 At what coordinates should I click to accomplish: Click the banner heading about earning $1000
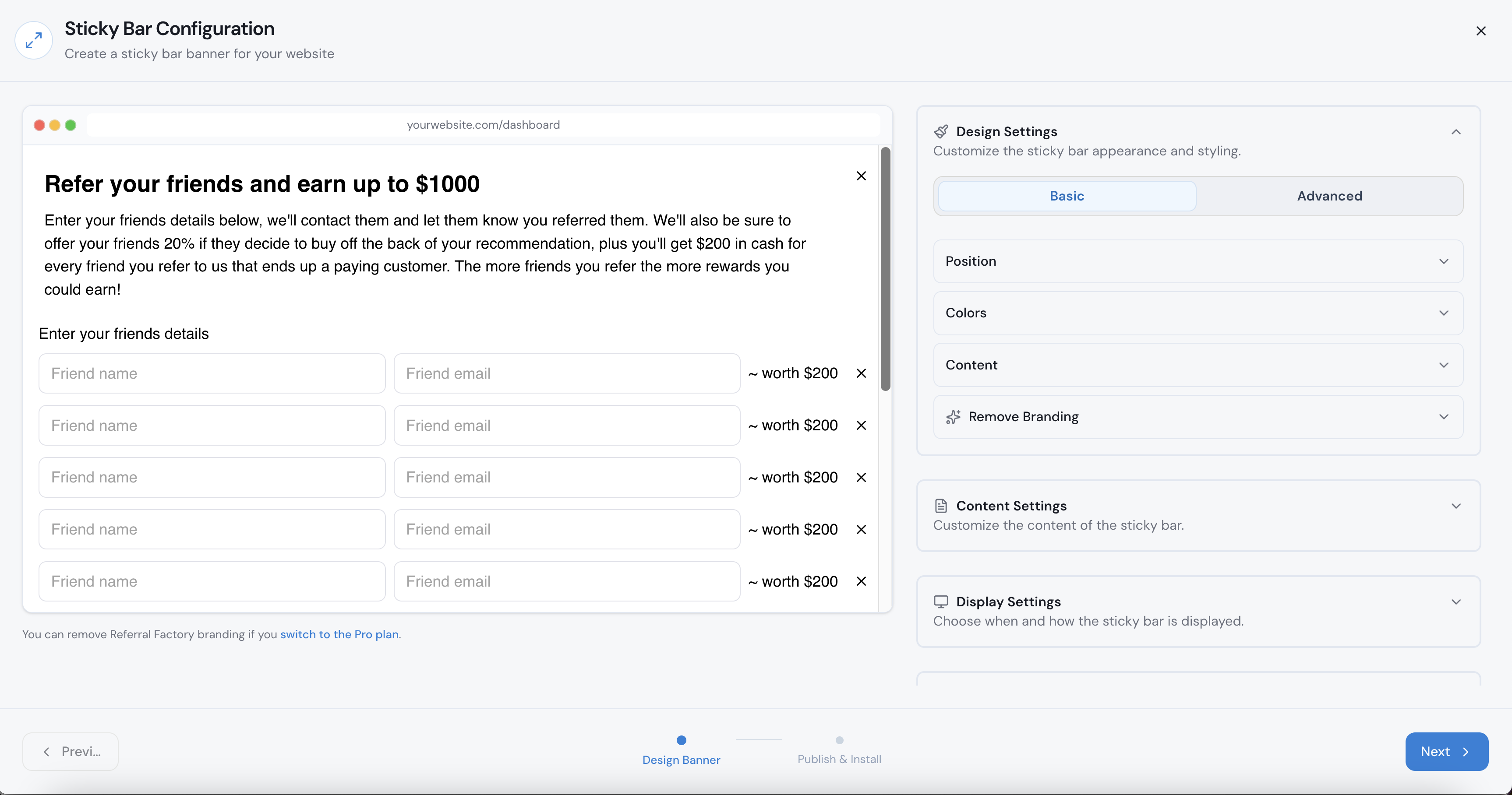pos(262,184)
